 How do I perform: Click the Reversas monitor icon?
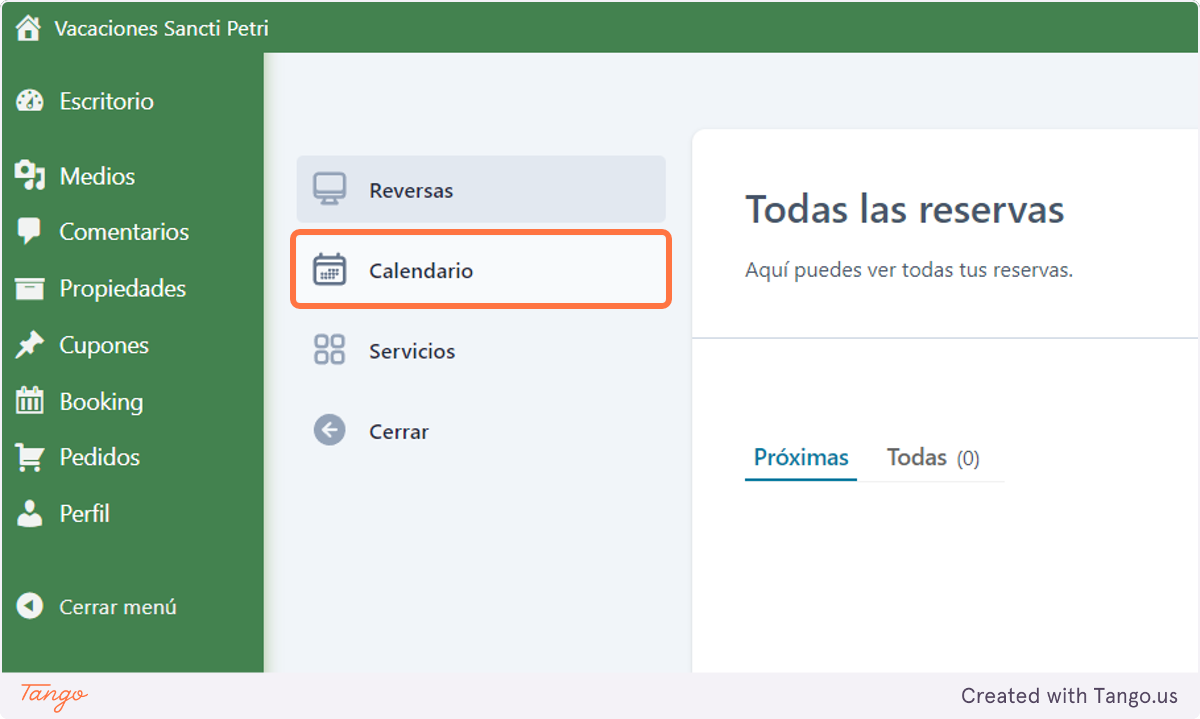(x=329, y=189)
